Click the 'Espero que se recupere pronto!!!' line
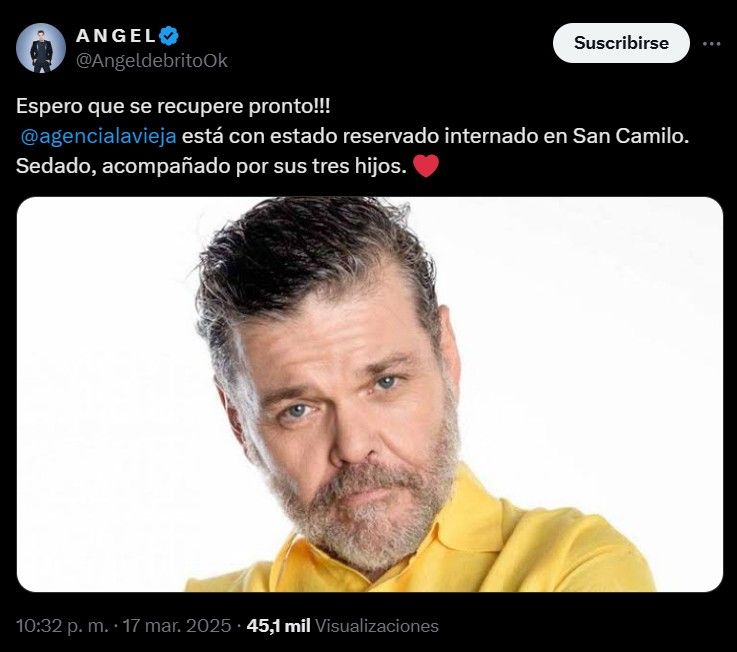The width and height of the screenshot is (737, 652). tap(173, 107)
